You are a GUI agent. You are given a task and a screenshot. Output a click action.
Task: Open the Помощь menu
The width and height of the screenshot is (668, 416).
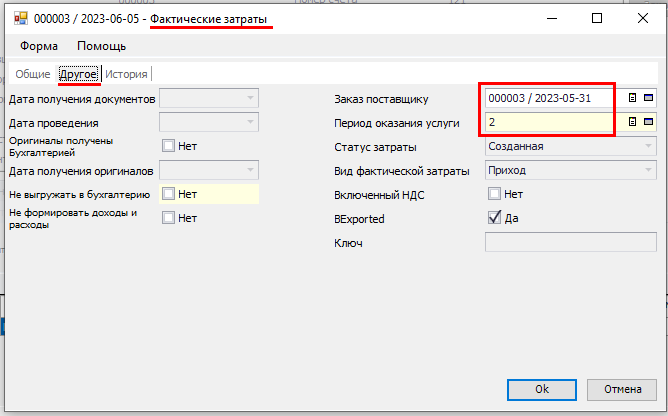[x=101, y=46]
